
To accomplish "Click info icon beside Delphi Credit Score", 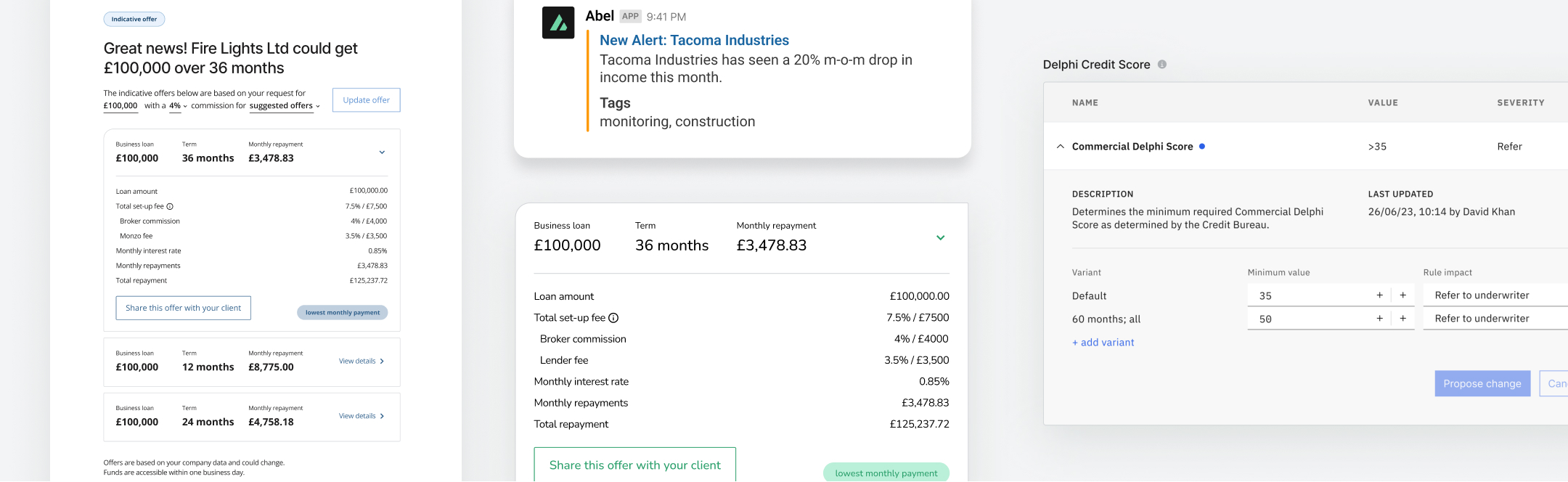I will (1162, 65).
